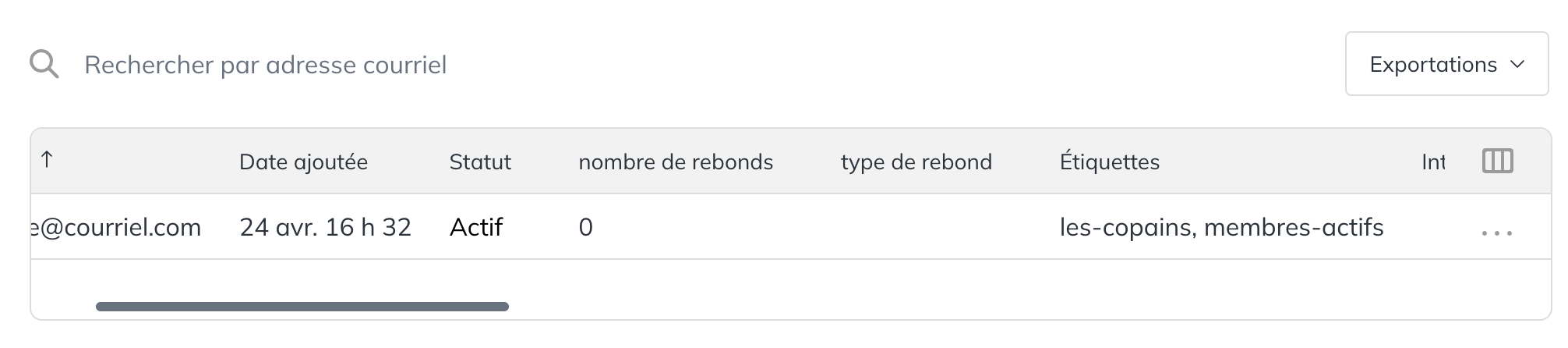Click the horizontal table scrollbar thumb
1568x348 pixels.
[302, 307]
